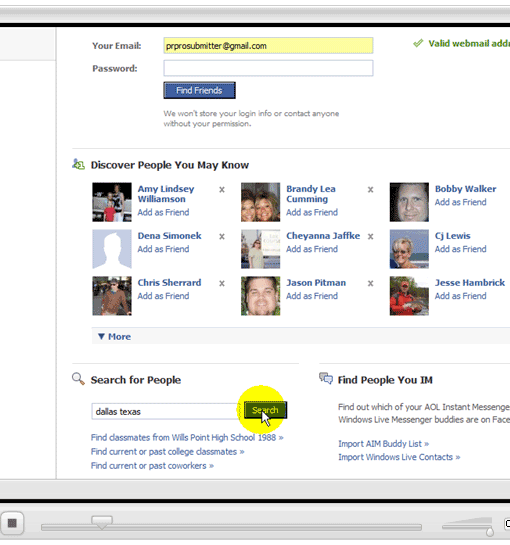
Task: Remove Brandy Lea Cumming suggestion
Action: pos(371,190)
